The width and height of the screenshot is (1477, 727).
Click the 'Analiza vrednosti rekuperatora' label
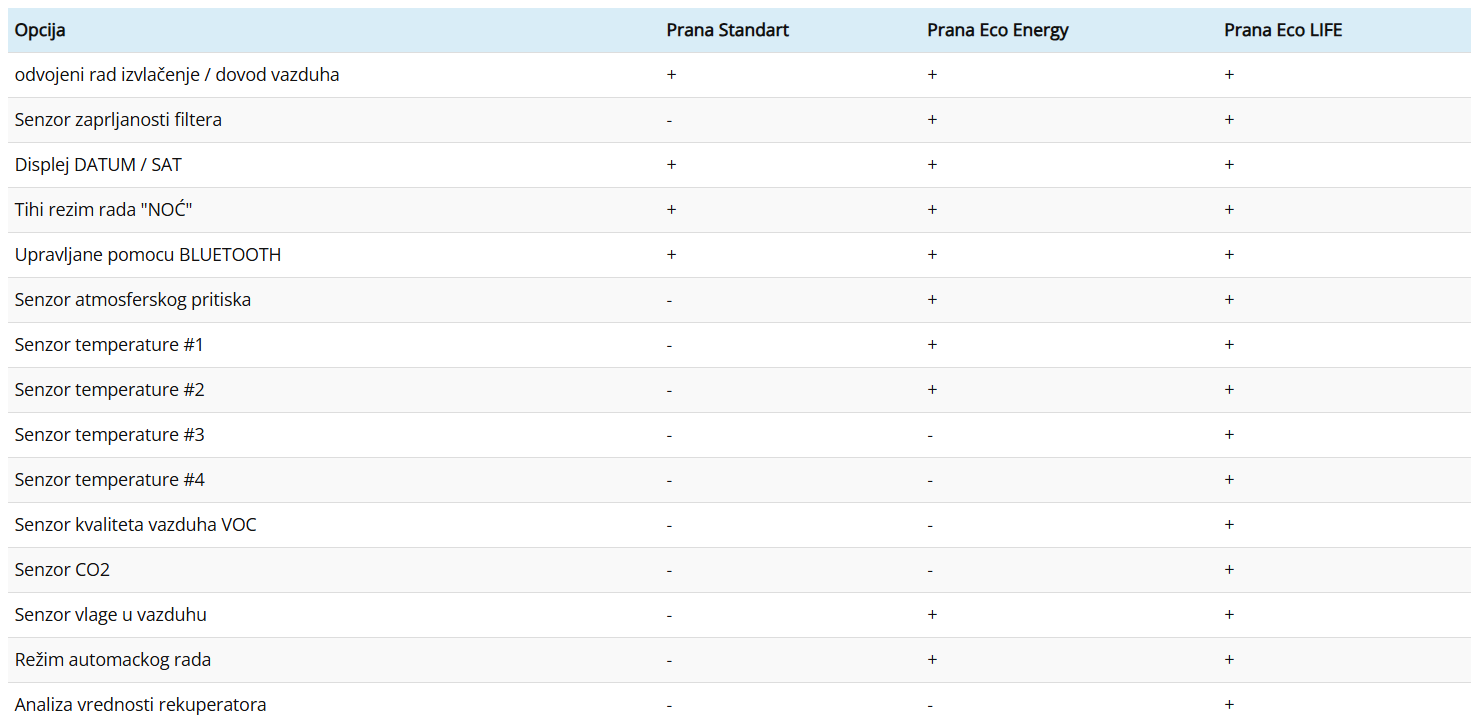click(x=140, y=705)
